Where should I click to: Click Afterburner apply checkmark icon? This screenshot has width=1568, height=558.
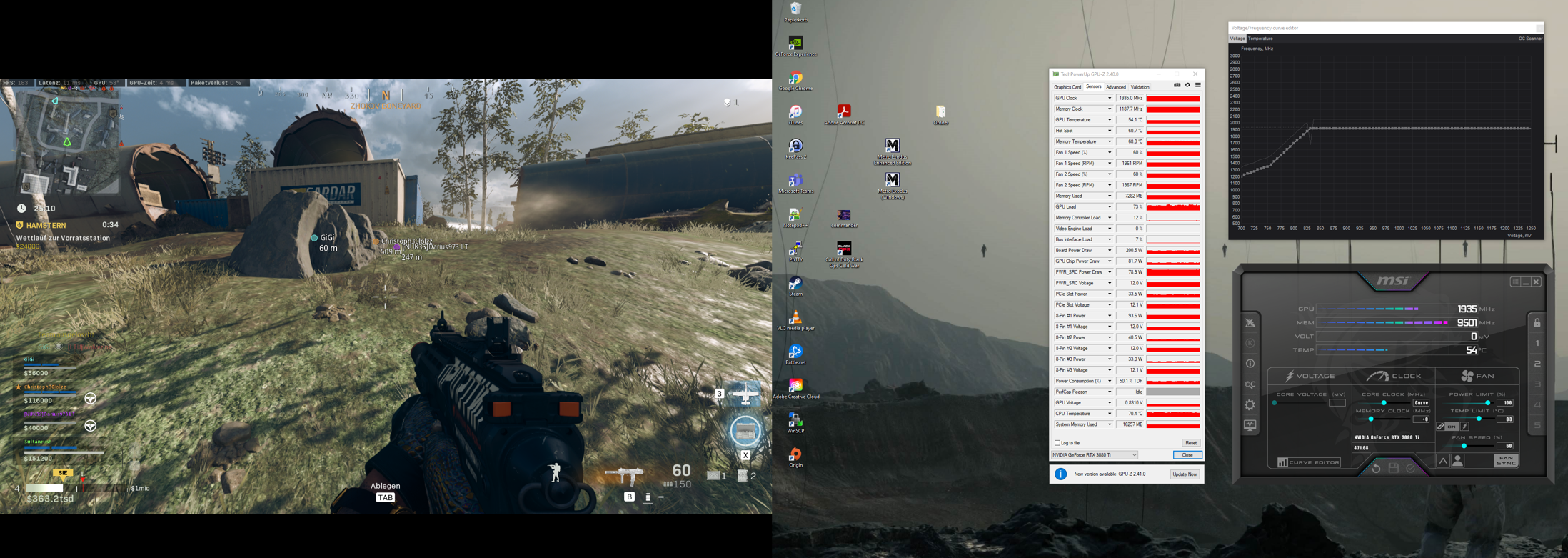1411,468
